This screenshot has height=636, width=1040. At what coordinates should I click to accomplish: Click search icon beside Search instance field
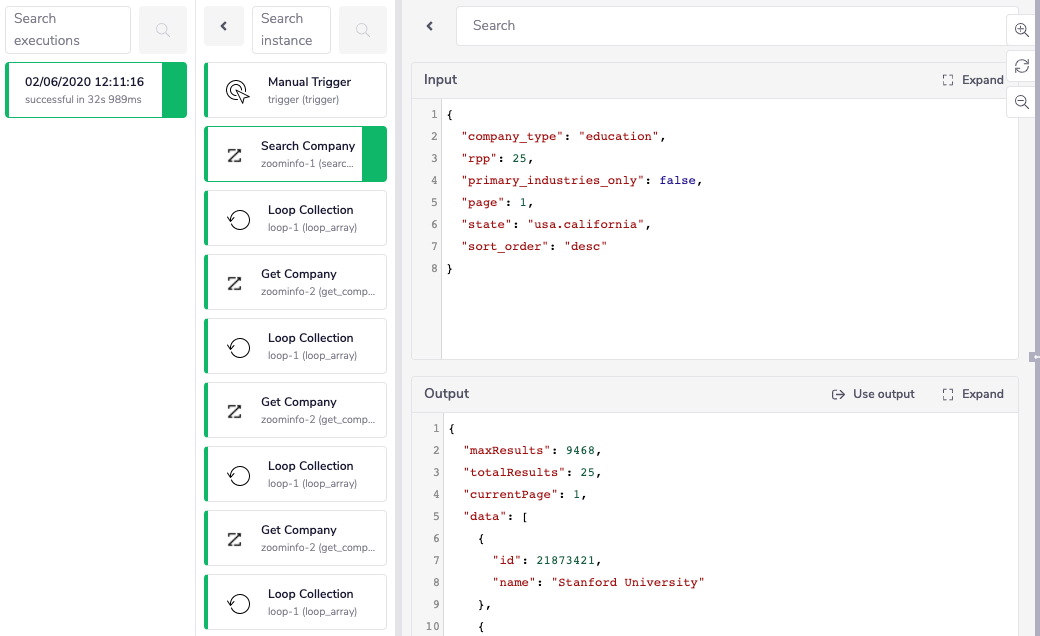pos(362,30)
